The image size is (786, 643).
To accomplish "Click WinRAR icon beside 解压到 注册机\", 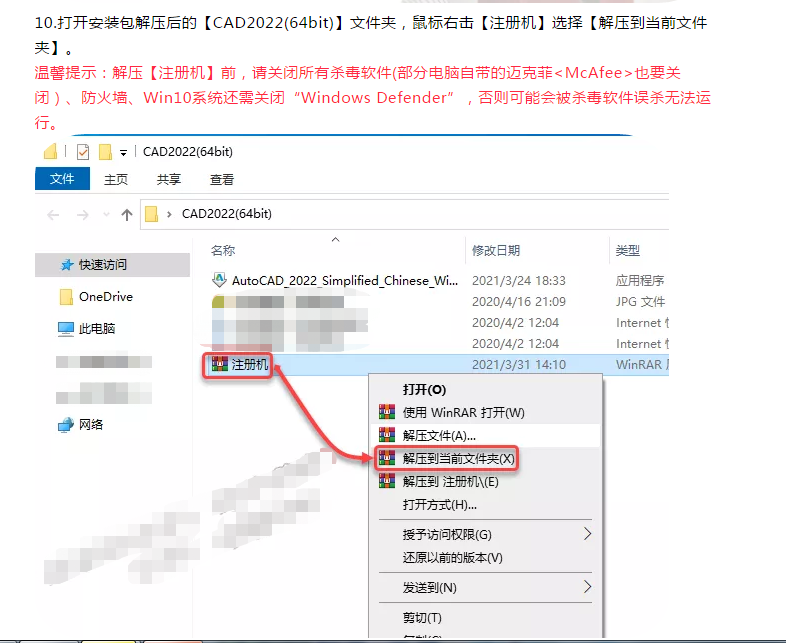I will [x=387, y=481].
